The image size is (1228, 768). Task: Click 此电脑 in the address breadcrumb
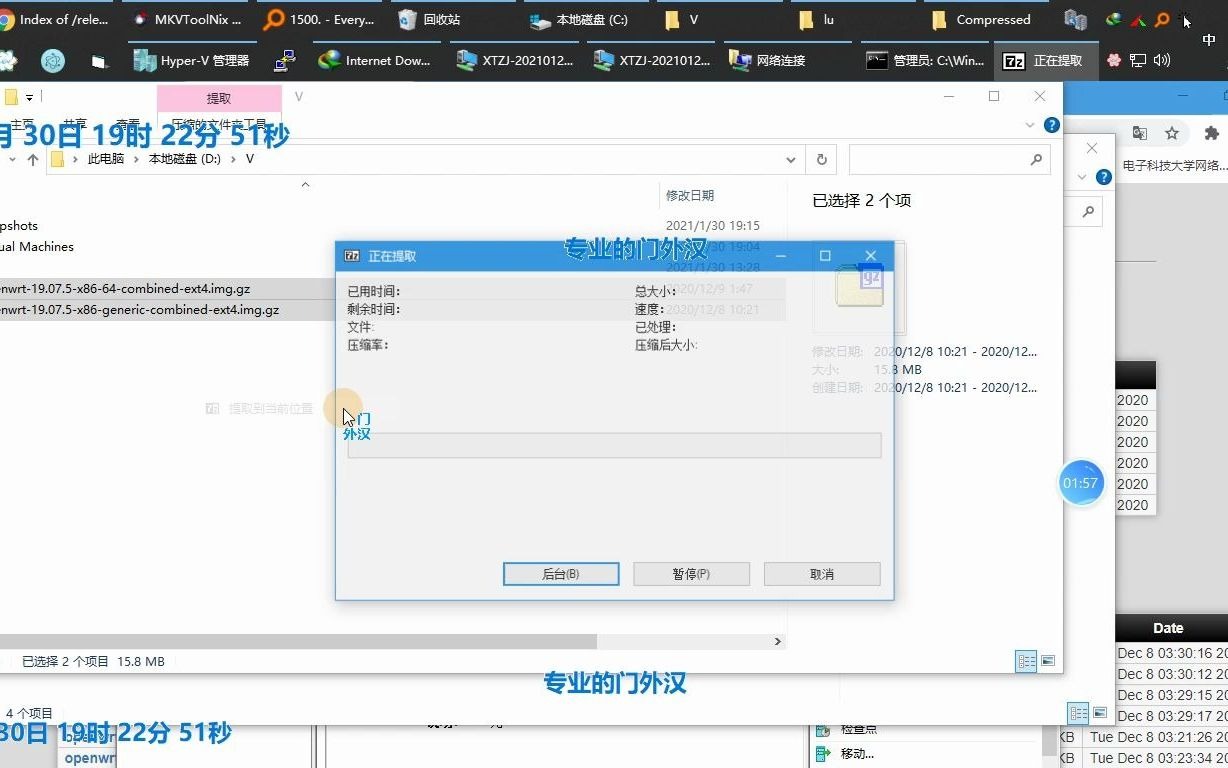(x=106, y=159)
